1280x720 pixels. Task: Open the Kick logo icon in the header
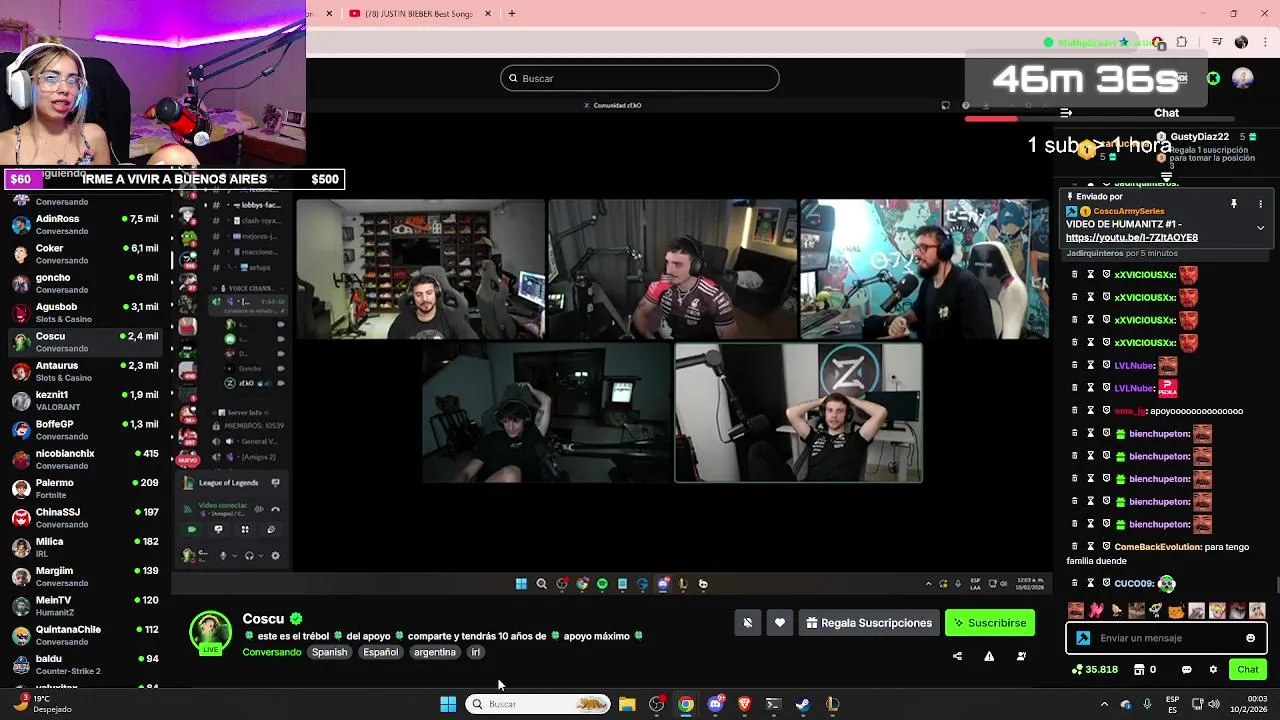(x=1213, y=78)
